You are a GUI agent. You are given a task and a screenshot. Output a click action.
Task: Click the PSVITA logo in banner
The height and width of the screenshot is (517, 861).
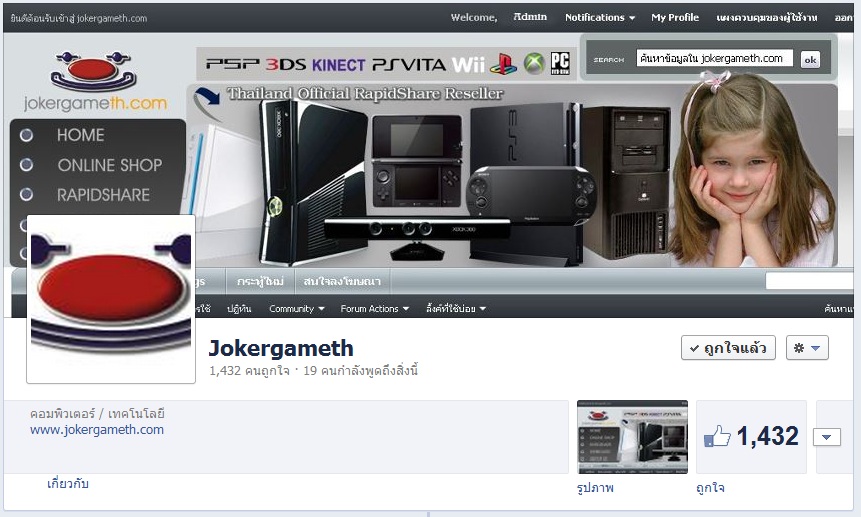pyautogui.click(x=409, y=65)
